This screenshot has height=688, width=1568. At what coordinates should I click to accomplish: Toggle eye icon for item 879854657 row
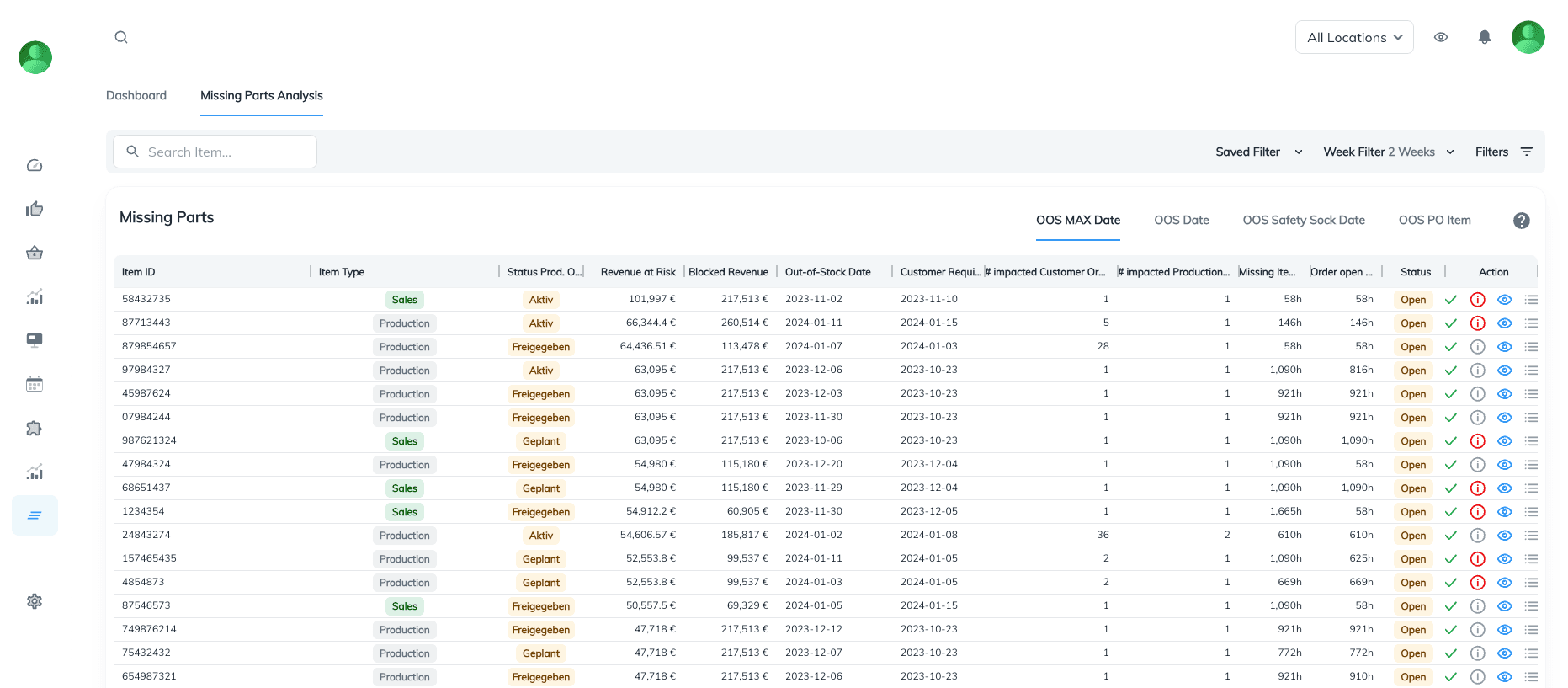(1505, 347)
